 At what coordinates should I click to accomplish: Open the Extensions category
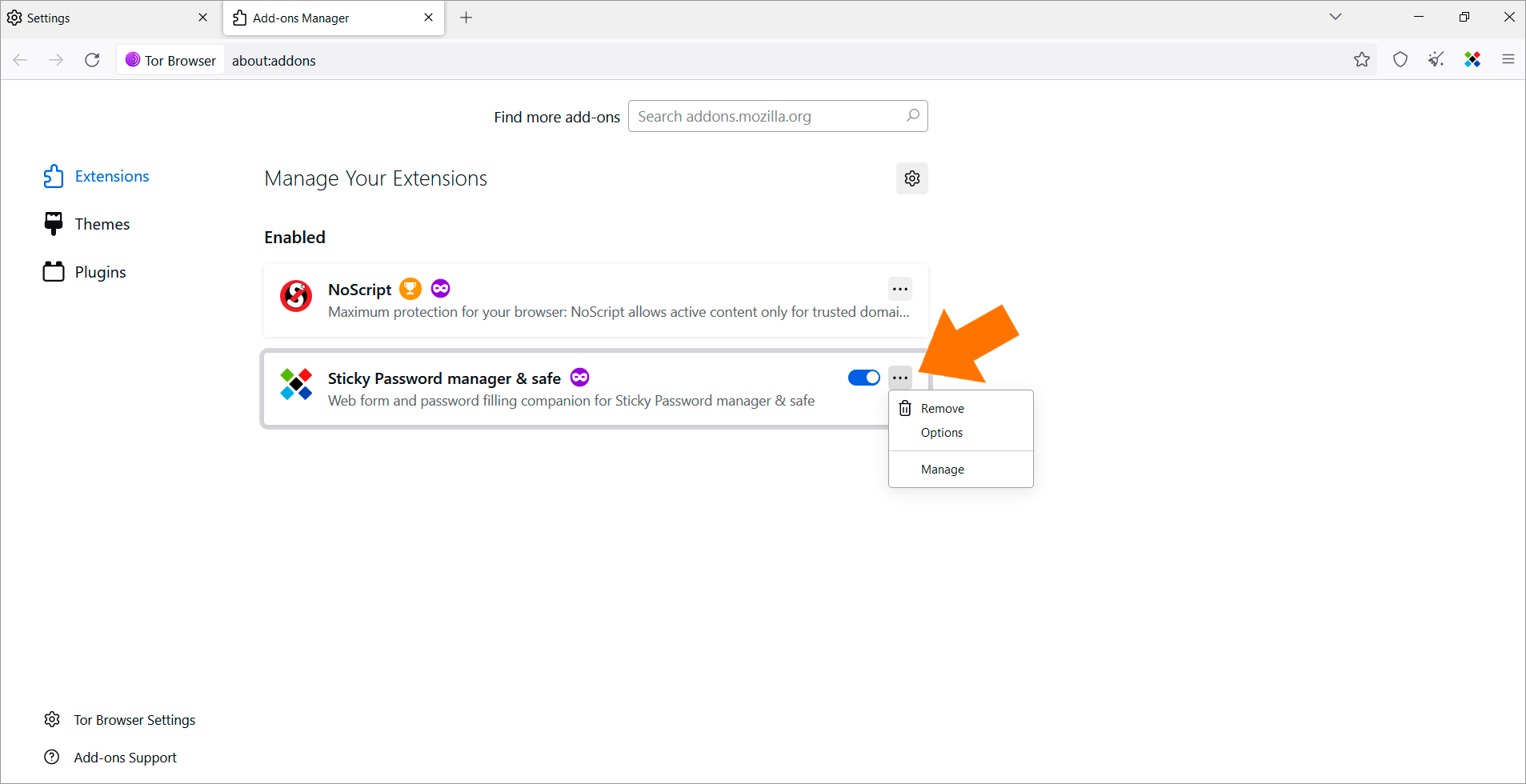(x=96, y=176)
